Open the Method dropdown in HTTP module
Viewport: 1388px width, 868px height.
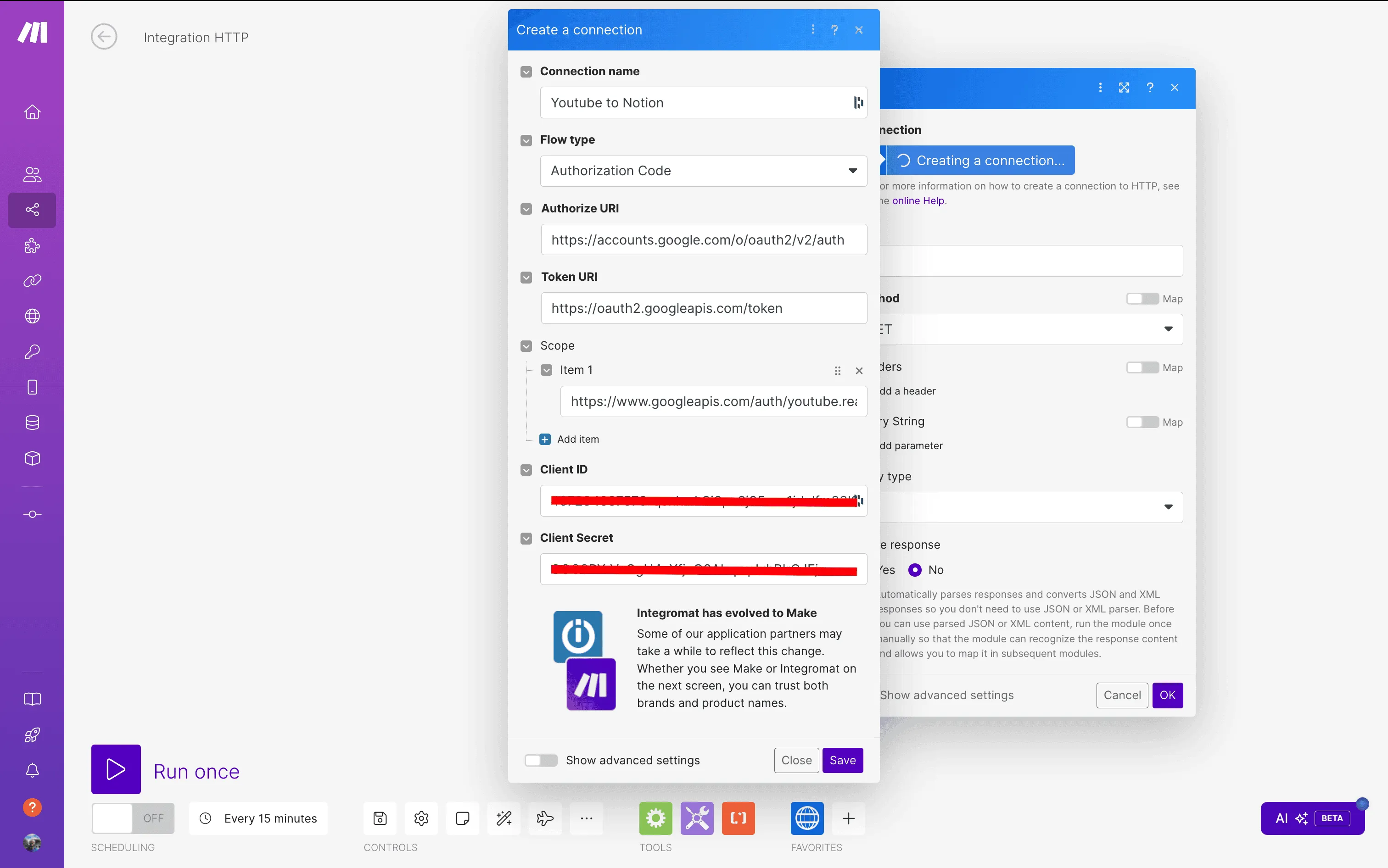[1031, 329]
